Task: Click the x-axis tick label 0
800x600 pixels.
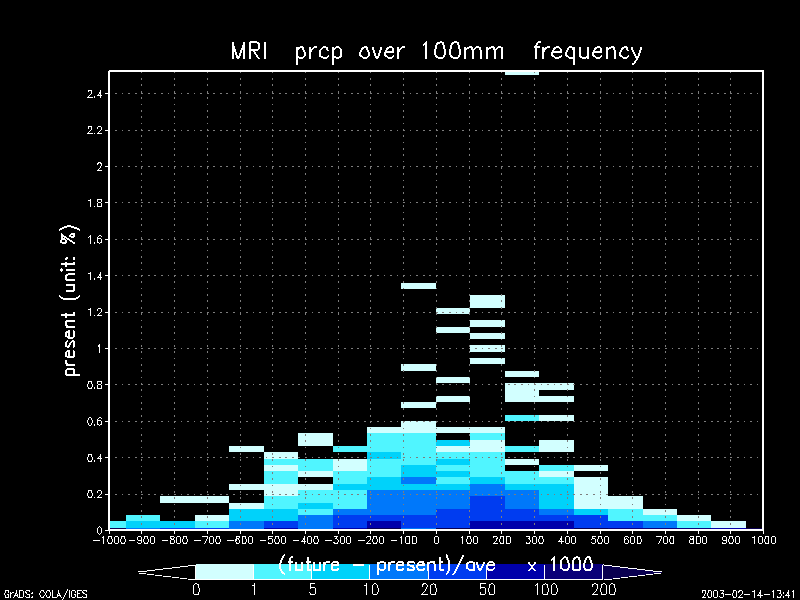Action: tap(436, 540)
